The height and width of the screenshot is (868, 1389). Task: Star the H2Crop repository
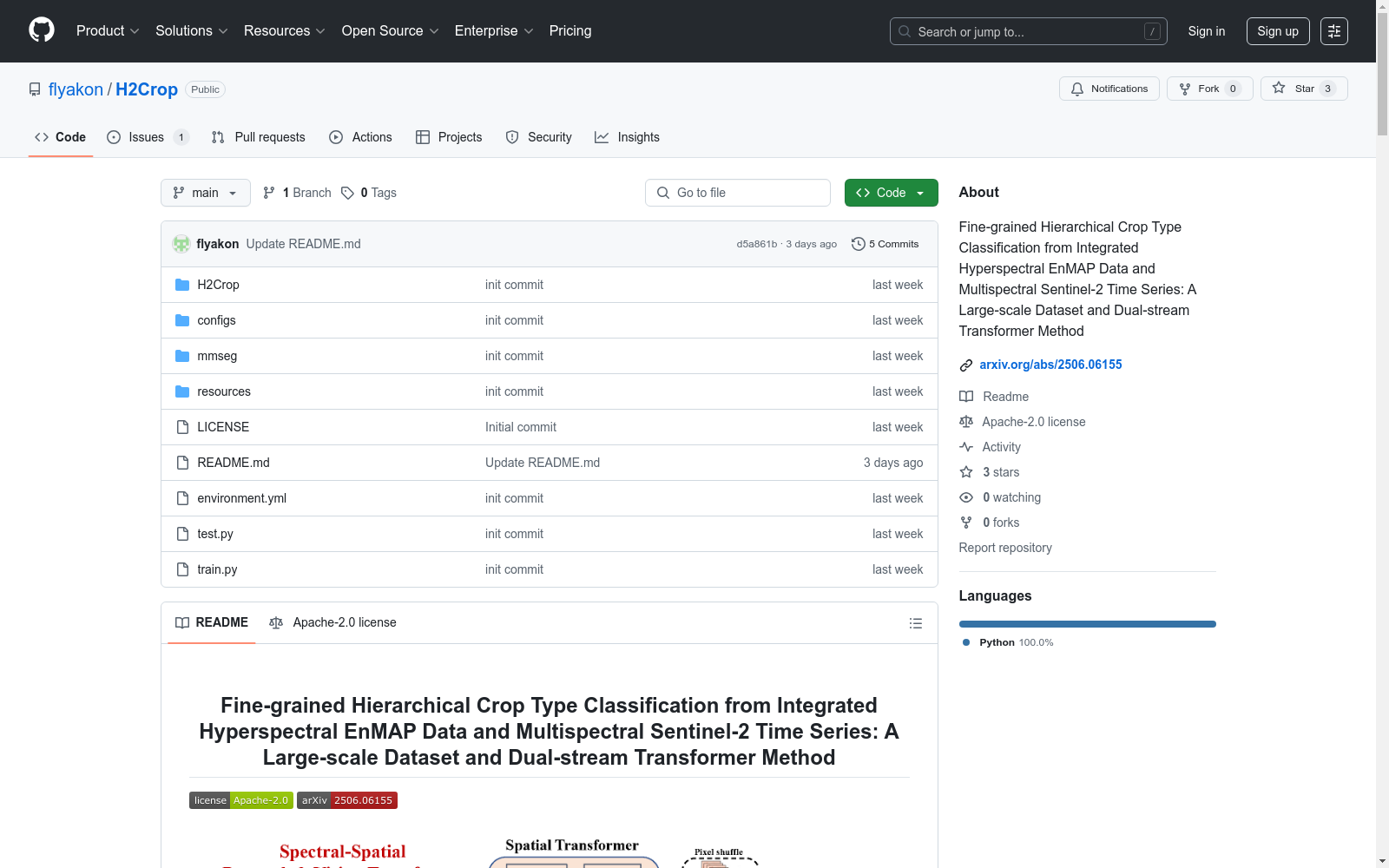click(1304, 89)
